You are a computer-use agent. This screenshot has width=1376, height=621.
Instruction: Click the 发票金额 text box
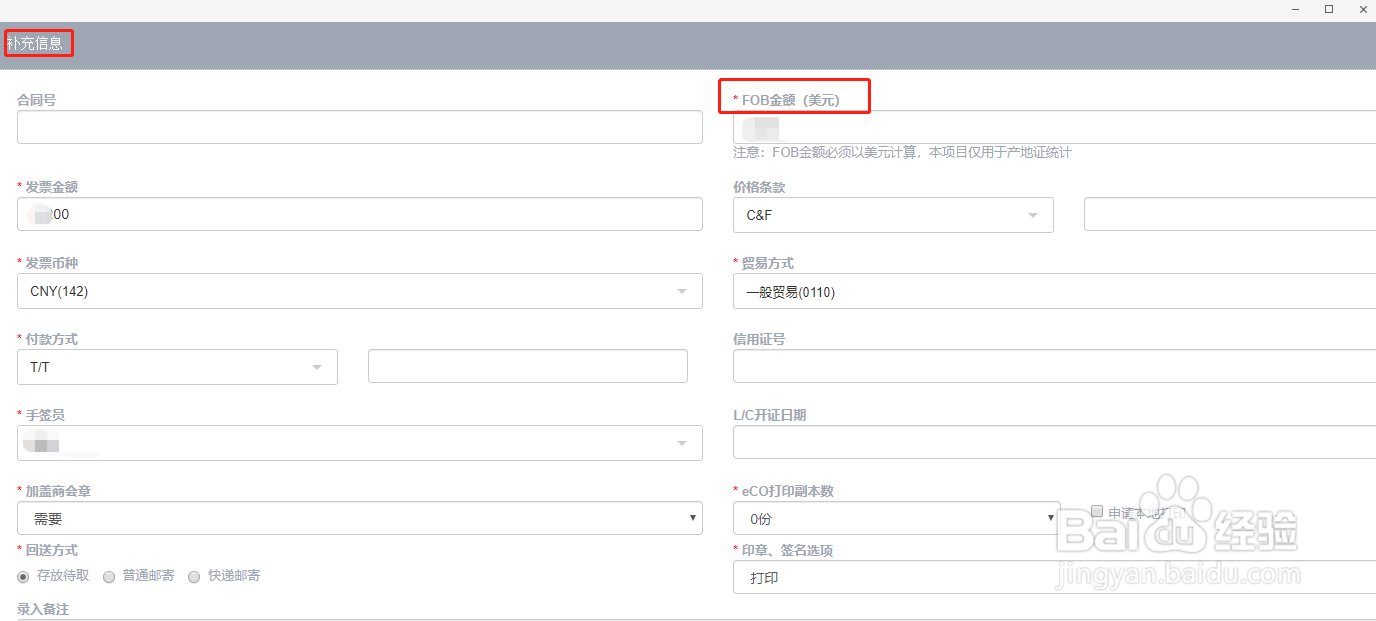click(x=360, y=214)
